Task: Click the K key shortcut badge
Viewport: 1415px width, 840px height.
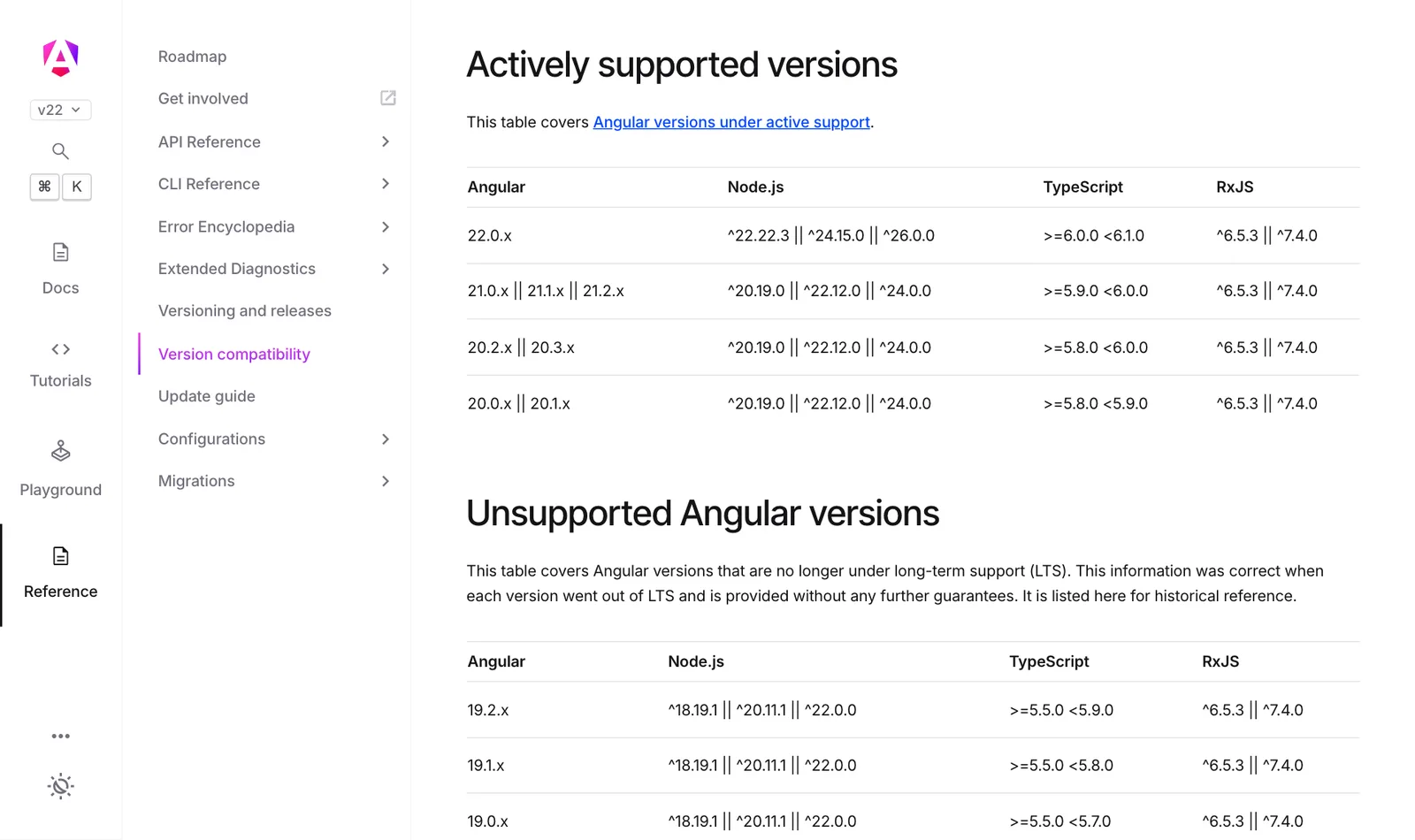Action: (x=77, y=187)
